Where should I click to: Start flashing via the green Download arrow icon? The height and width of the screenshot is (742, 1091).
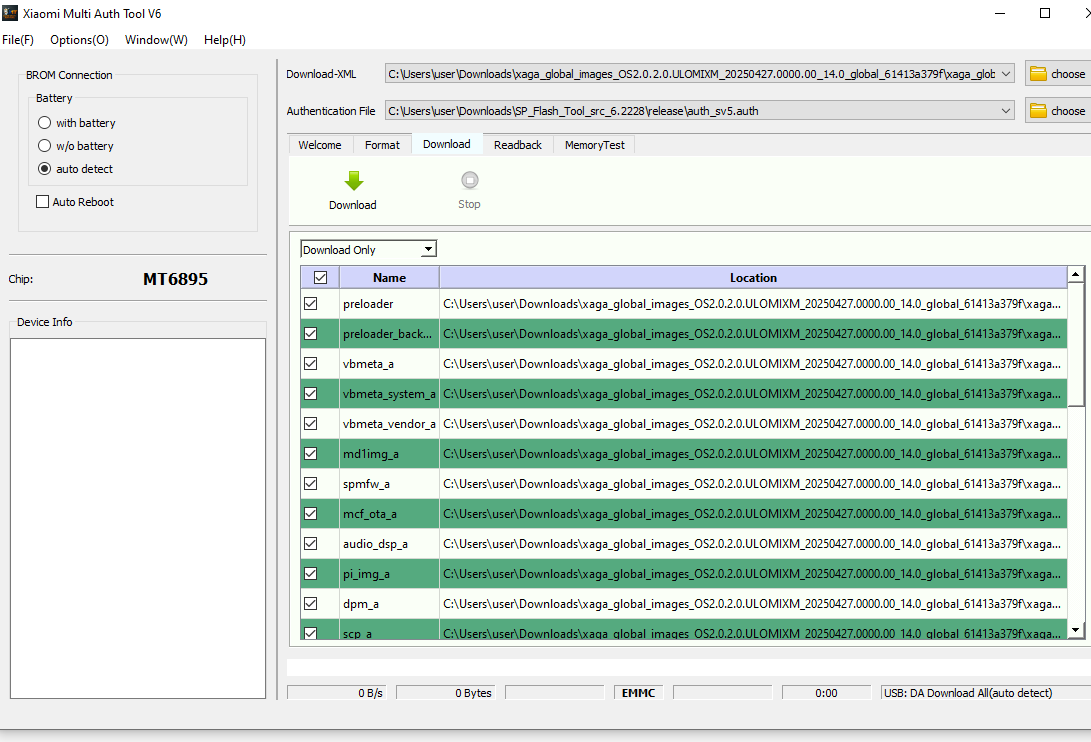tap(352, 182)
